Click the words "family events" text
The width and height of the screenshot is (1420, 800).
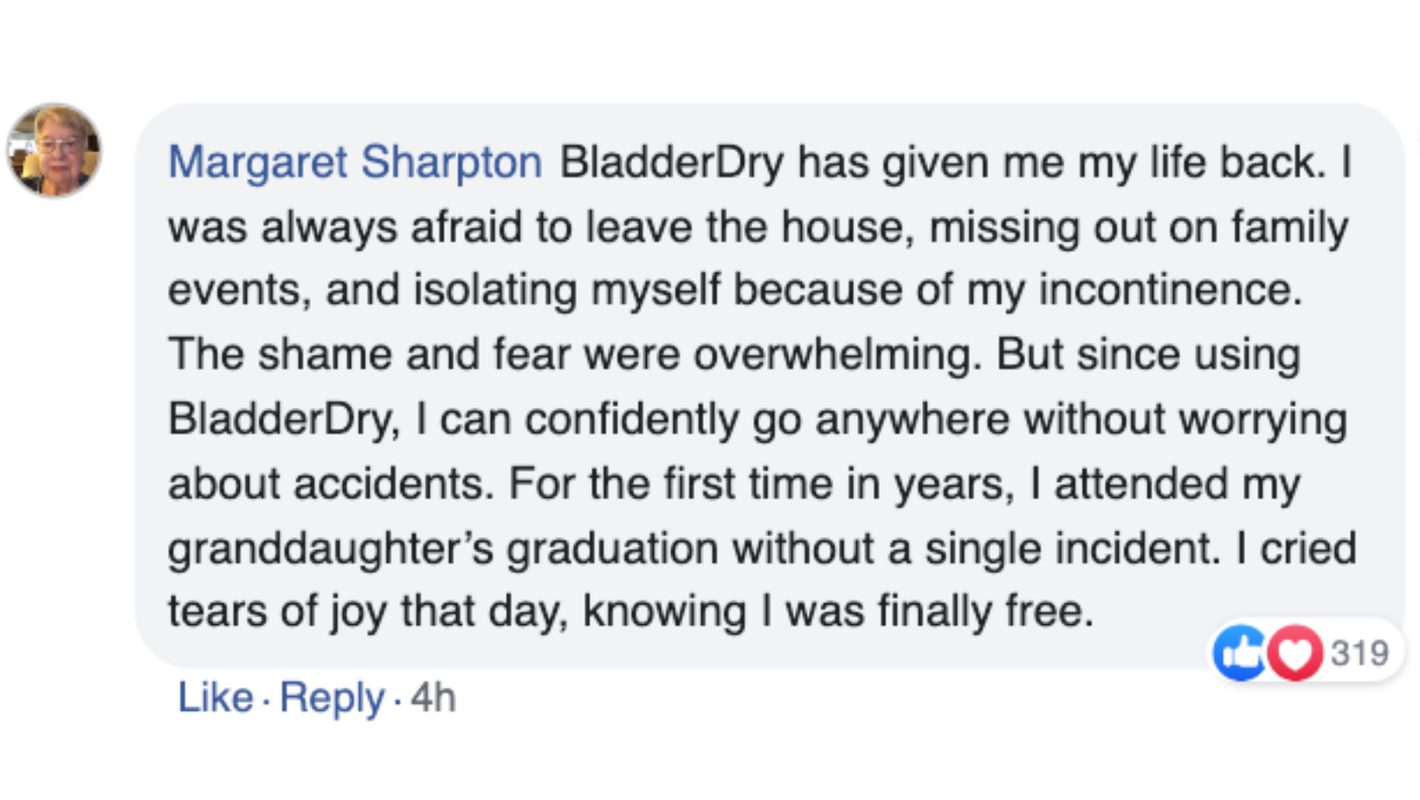1289,228
